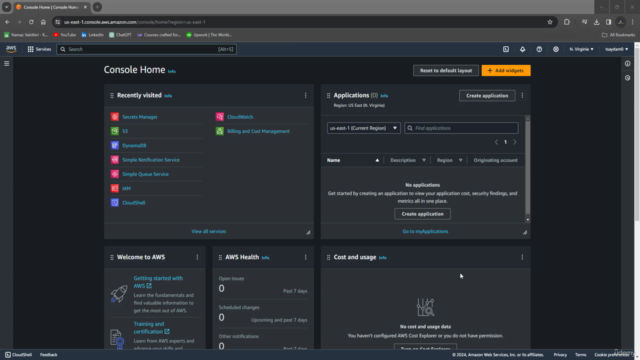Screen dimensions: 640x360
Task: Click the Add widgets button
Action: point(506,70)
